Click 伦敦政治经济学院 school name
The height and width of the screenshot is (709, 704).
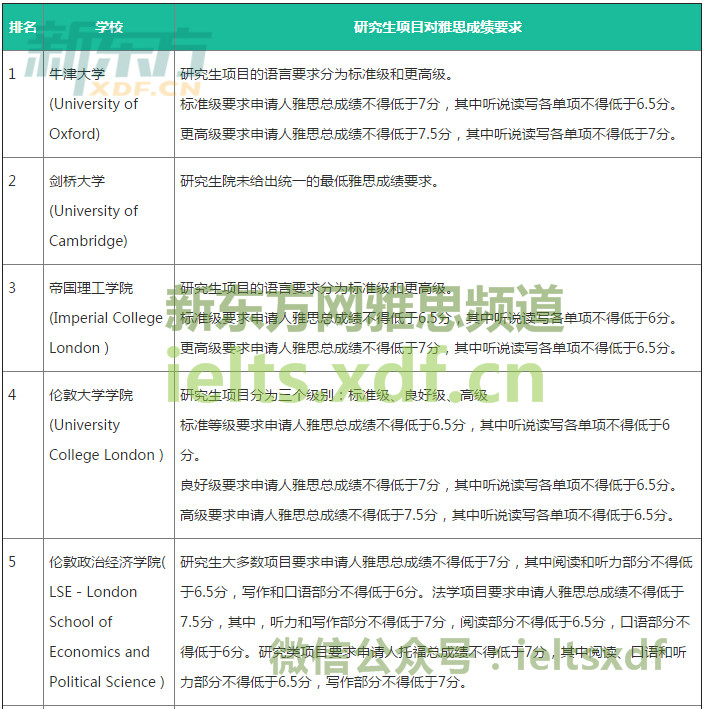(105, 562)
